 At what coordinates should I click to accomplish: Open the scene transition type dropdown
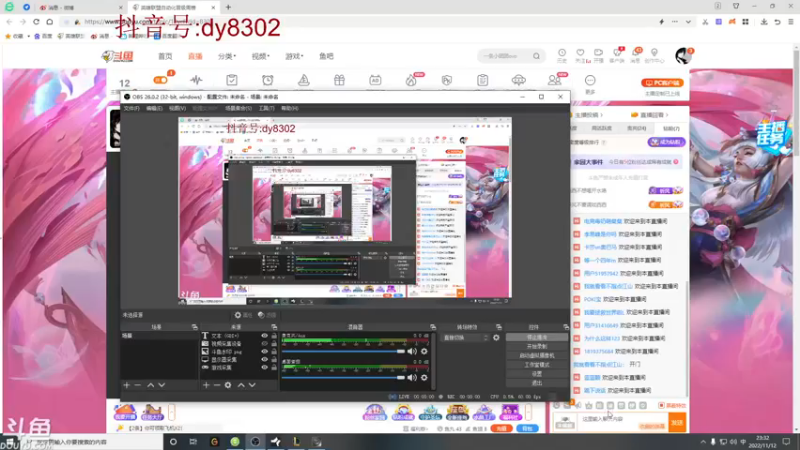(x=465, y=338)
